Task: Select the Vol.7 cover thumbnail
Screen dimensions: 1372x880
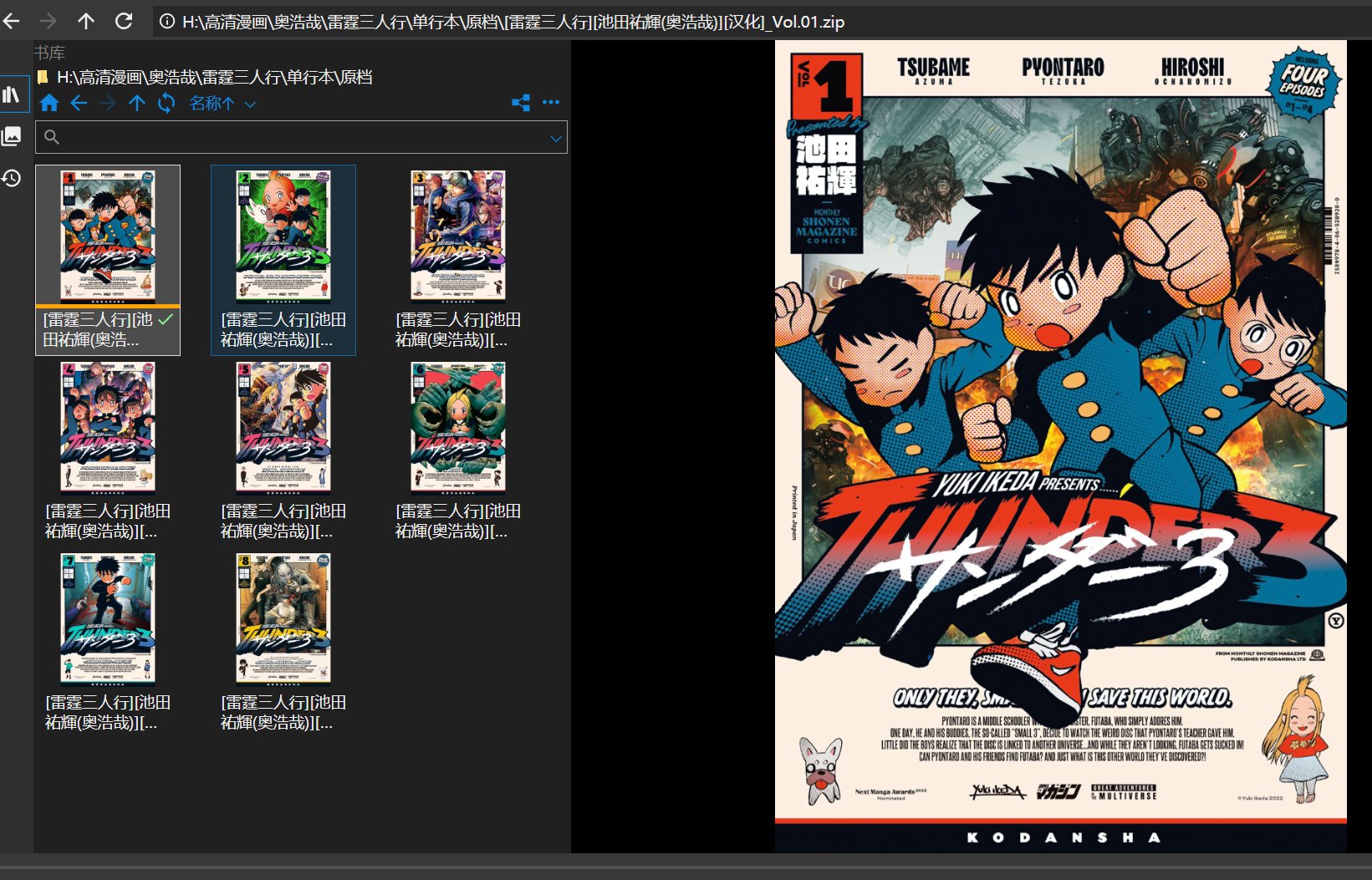Action: [x=108, y=618]
